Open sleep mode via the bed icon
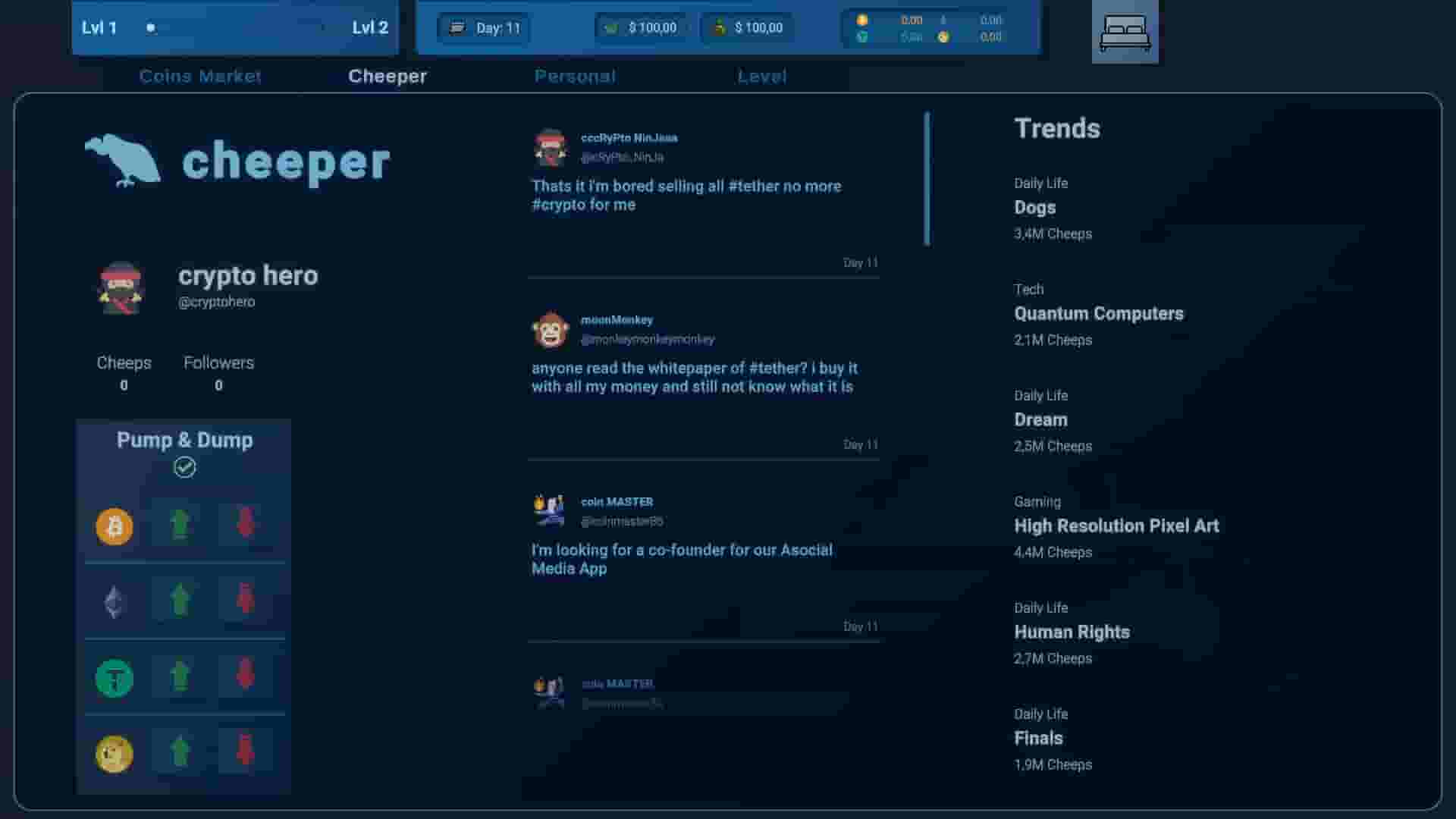 pos(1125,32)
